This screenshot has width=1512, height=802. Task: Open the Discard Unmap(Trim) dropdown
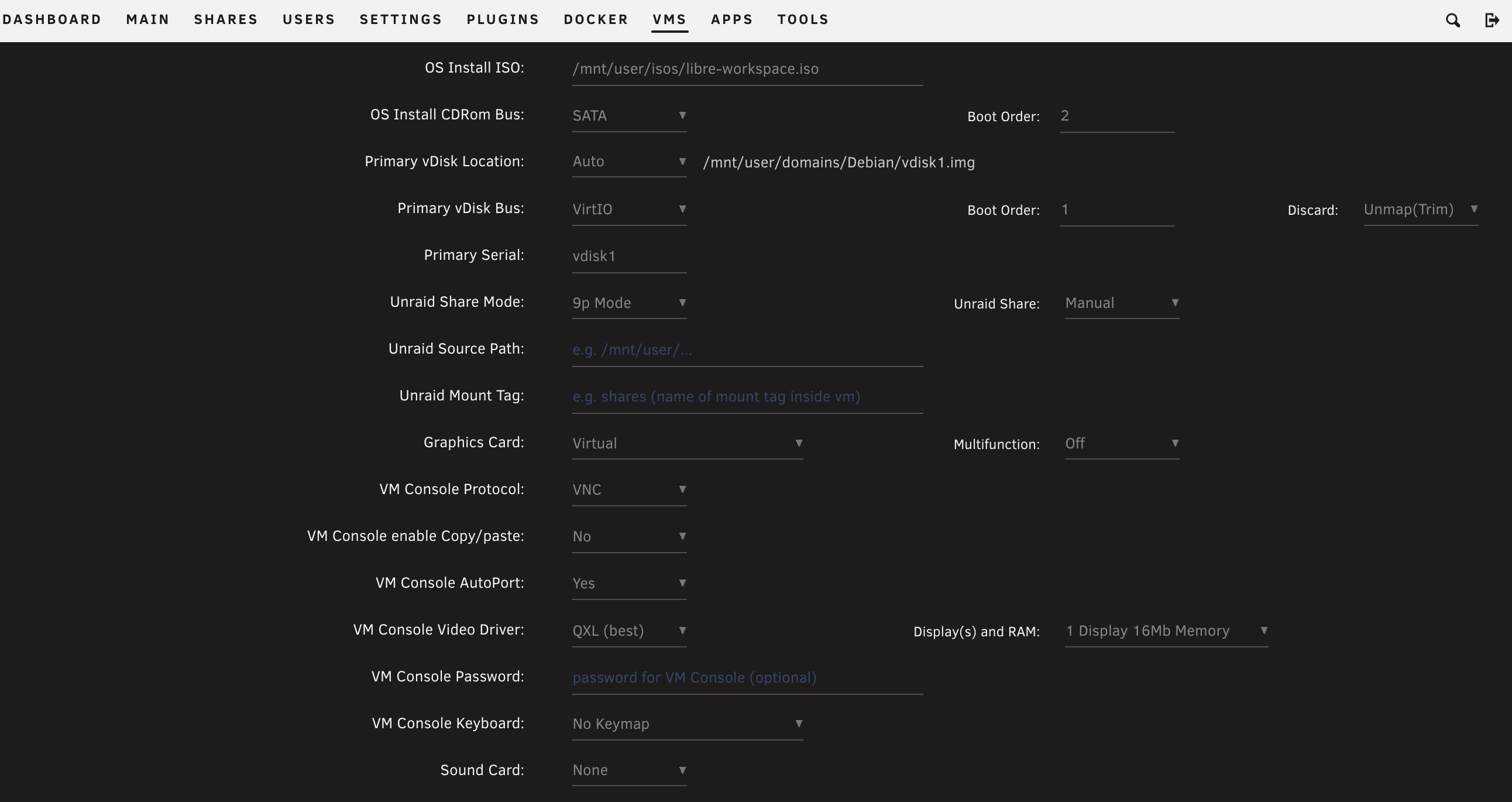click(x=1420, y=210)
